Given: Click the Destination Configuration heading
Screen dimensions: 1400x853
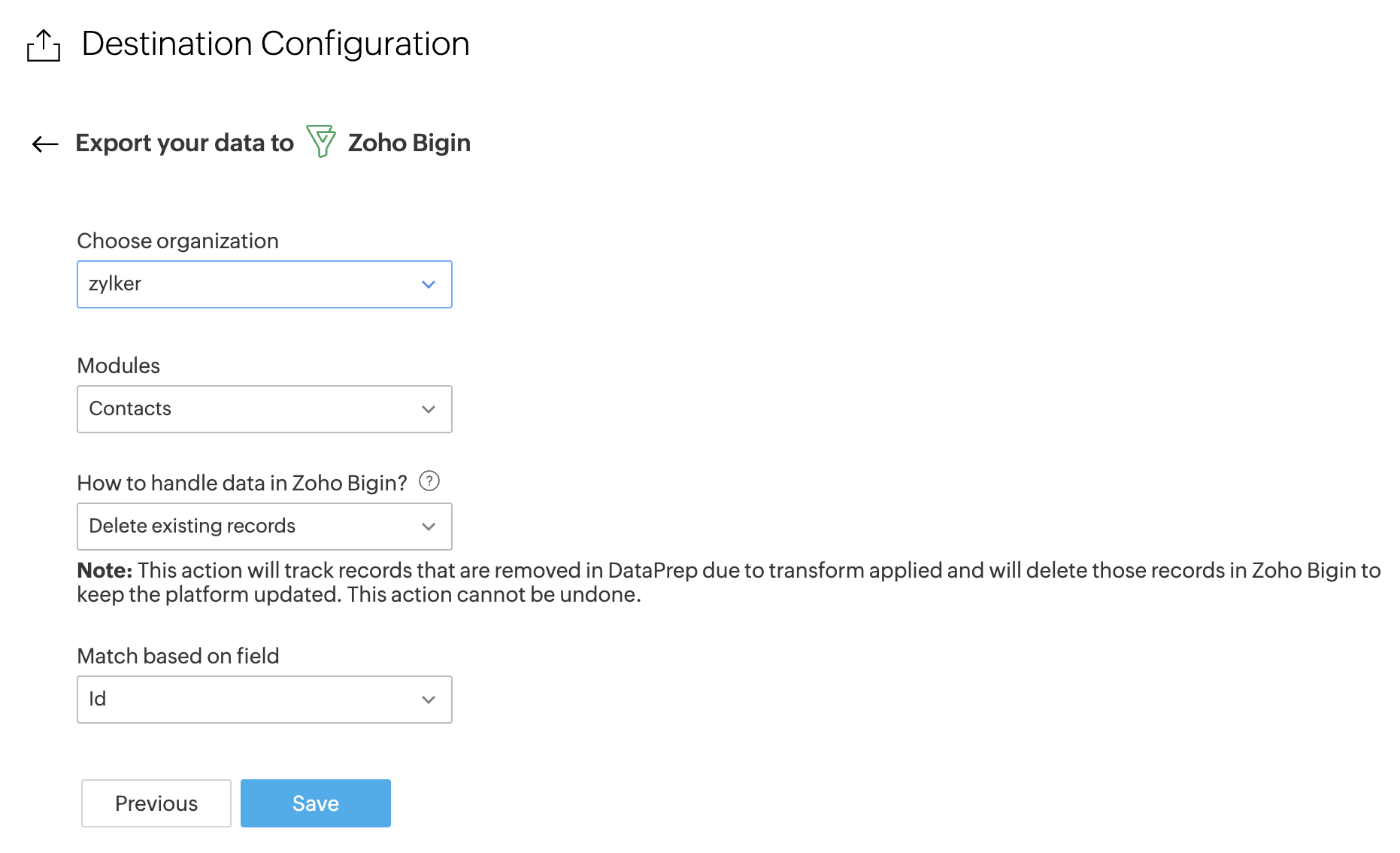Looking at the screenshot, I should coord(275,44).
